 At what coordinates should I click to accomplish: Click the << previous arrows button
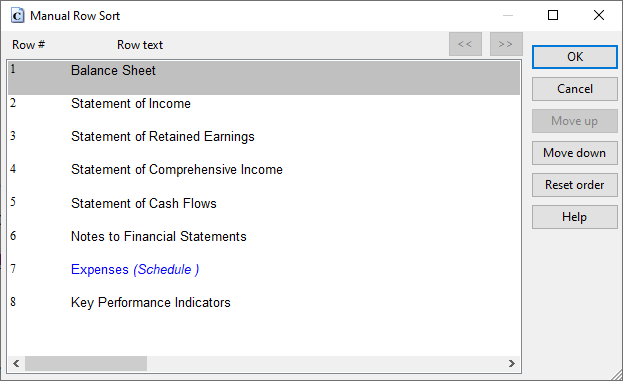(x=465, y=44)
